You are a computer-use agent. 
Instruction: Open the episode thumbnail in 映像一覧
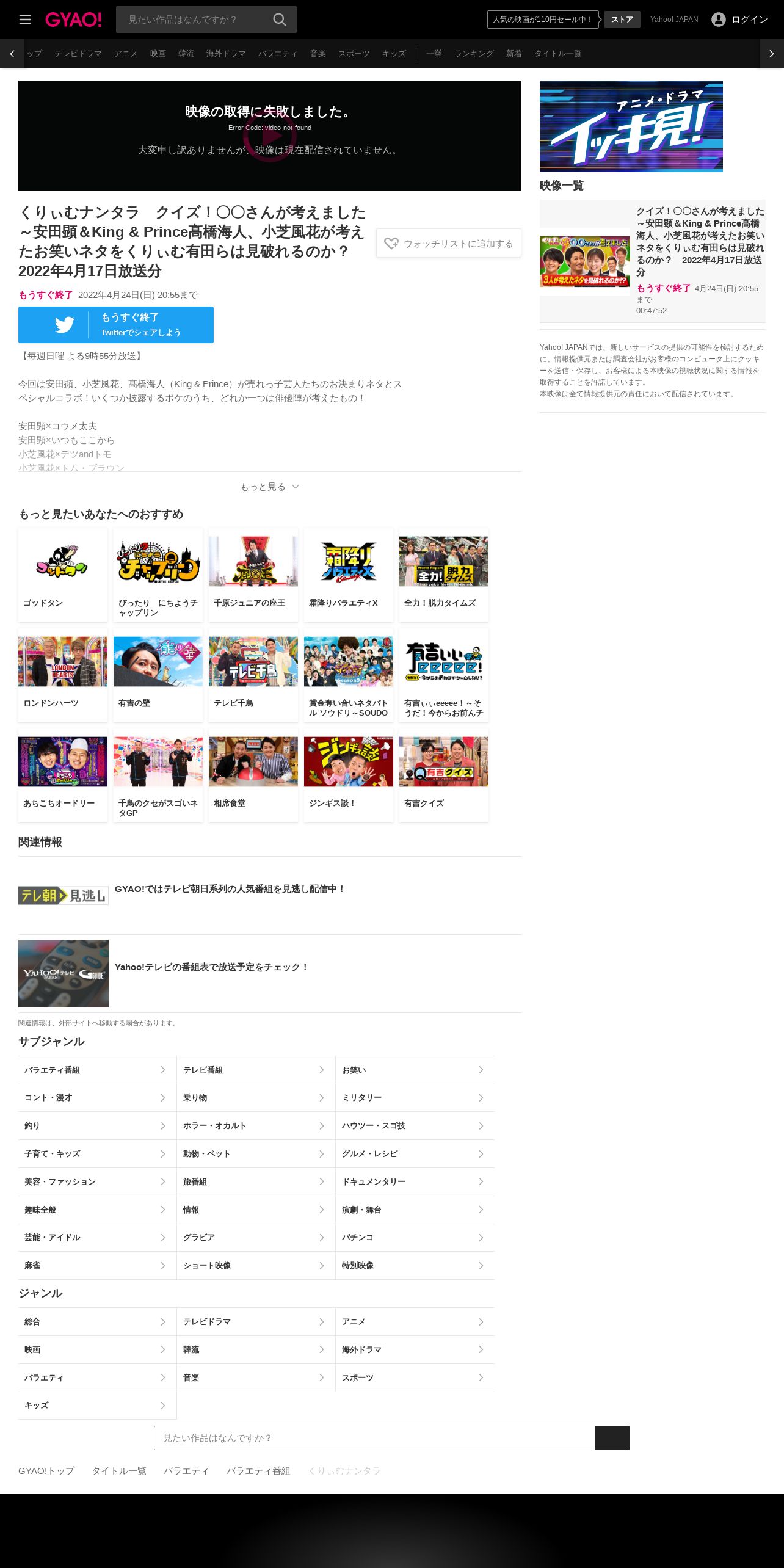(585, 262)
